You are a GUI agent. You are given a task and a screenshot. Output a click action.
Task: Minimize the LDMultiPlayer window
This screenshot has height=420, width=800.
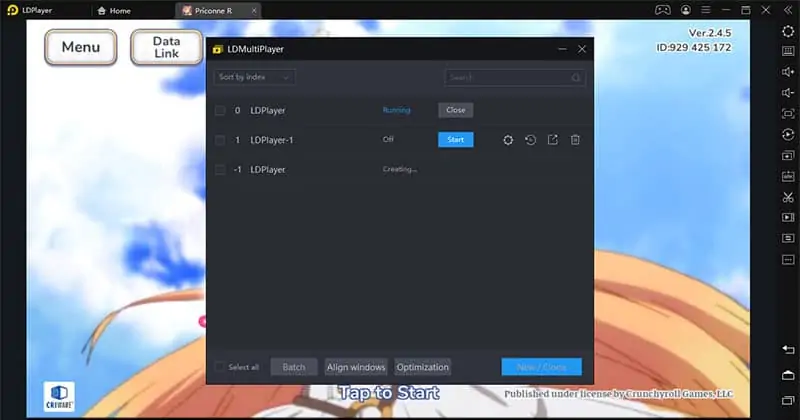[562, 49]
